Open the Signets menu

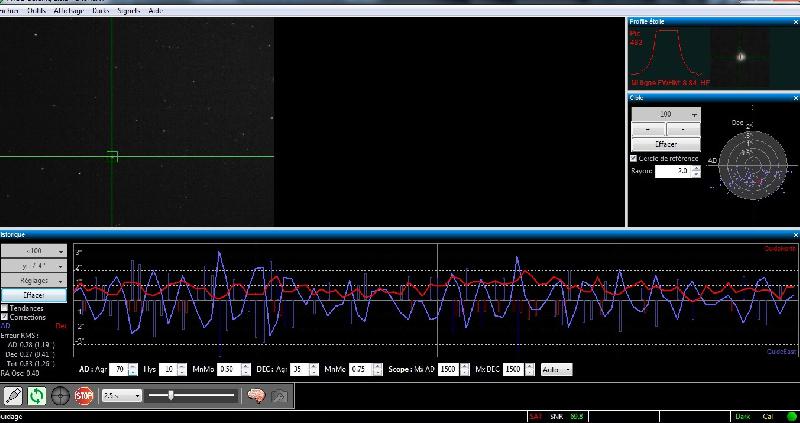128,11
